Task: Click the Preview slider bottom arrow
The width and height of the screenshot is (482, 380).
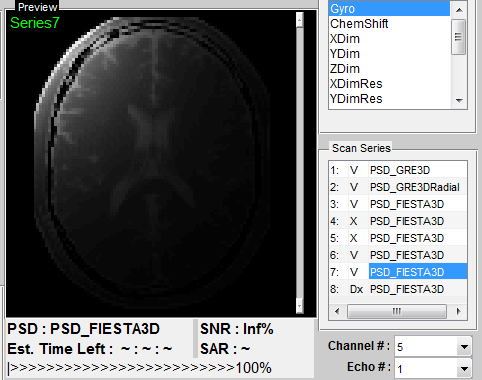Action: coord(300,306)
